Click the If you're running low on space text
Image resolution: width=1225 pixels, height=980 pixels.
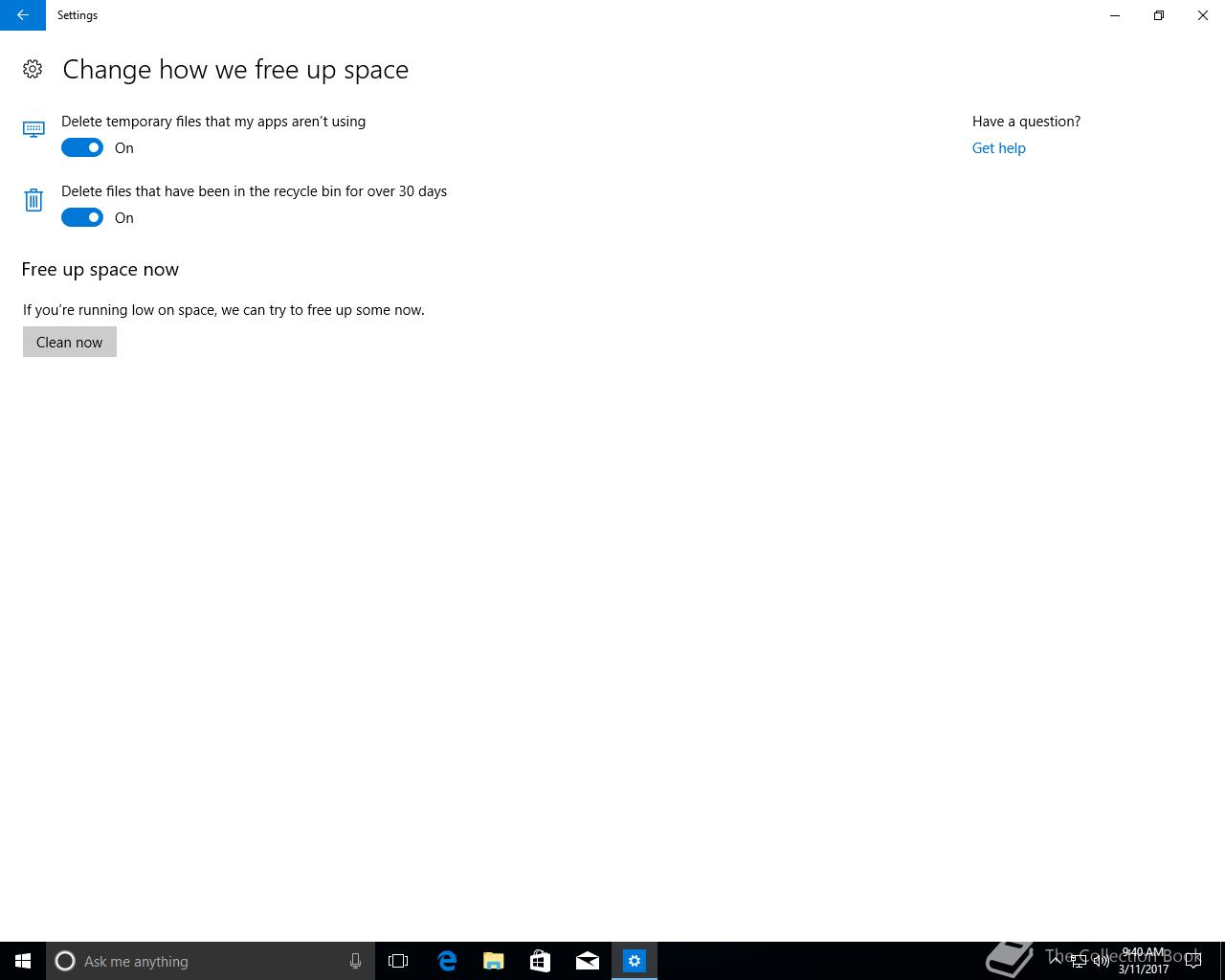pyautogui.click(x=224, y=310)
